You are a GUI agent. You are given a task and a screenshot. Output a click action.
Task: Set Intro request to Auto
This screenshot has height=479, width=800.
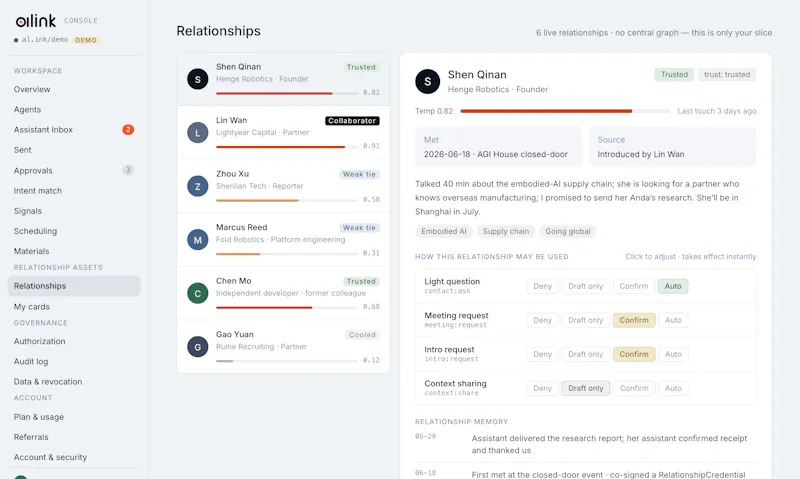(673, 354)
